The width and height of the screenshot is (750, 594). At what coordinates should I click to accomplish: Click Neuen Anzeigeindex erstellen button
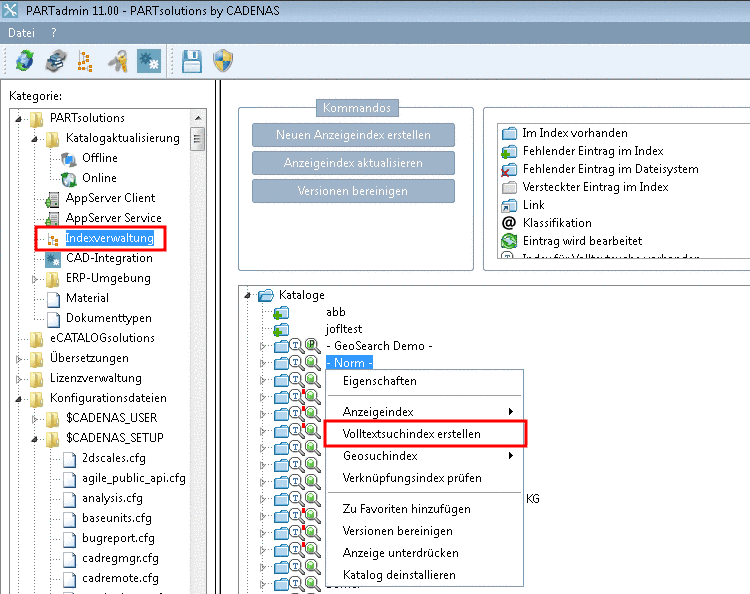click(353, 135)
